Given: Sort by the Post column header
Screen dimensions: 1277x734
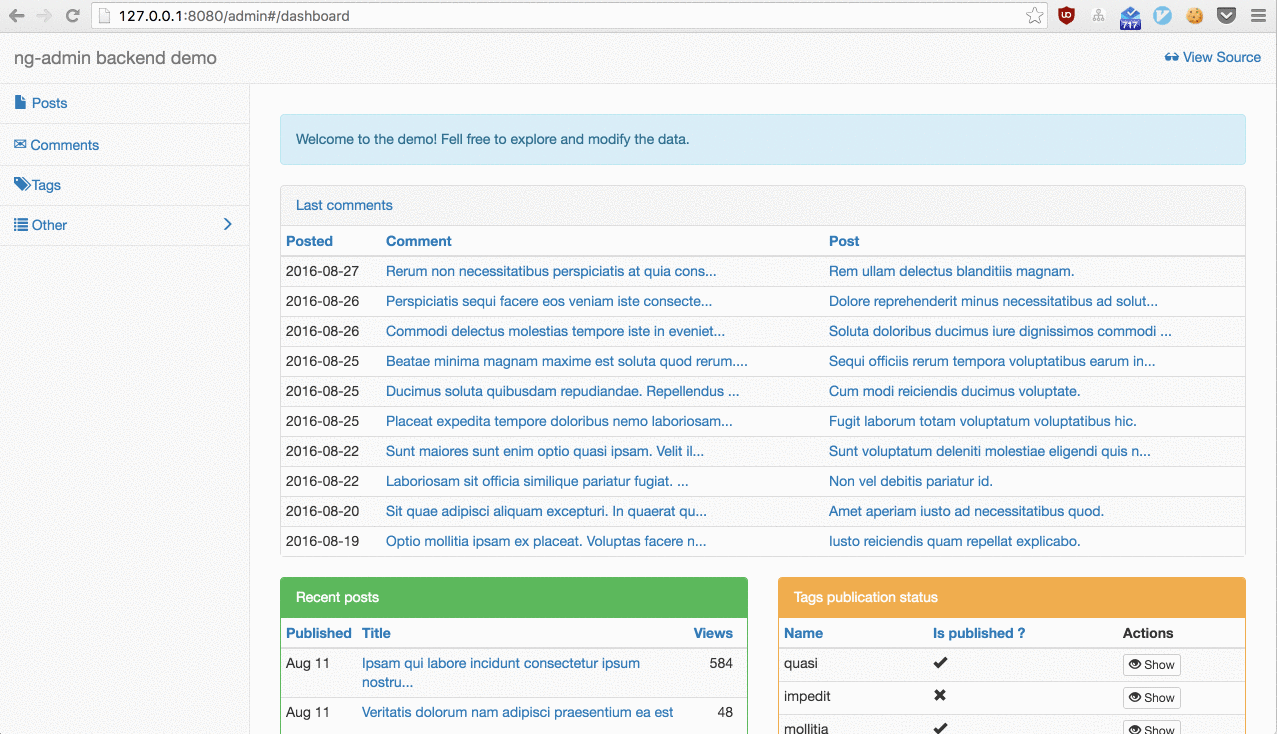Looking at the screenshot, I should (844, 241).
